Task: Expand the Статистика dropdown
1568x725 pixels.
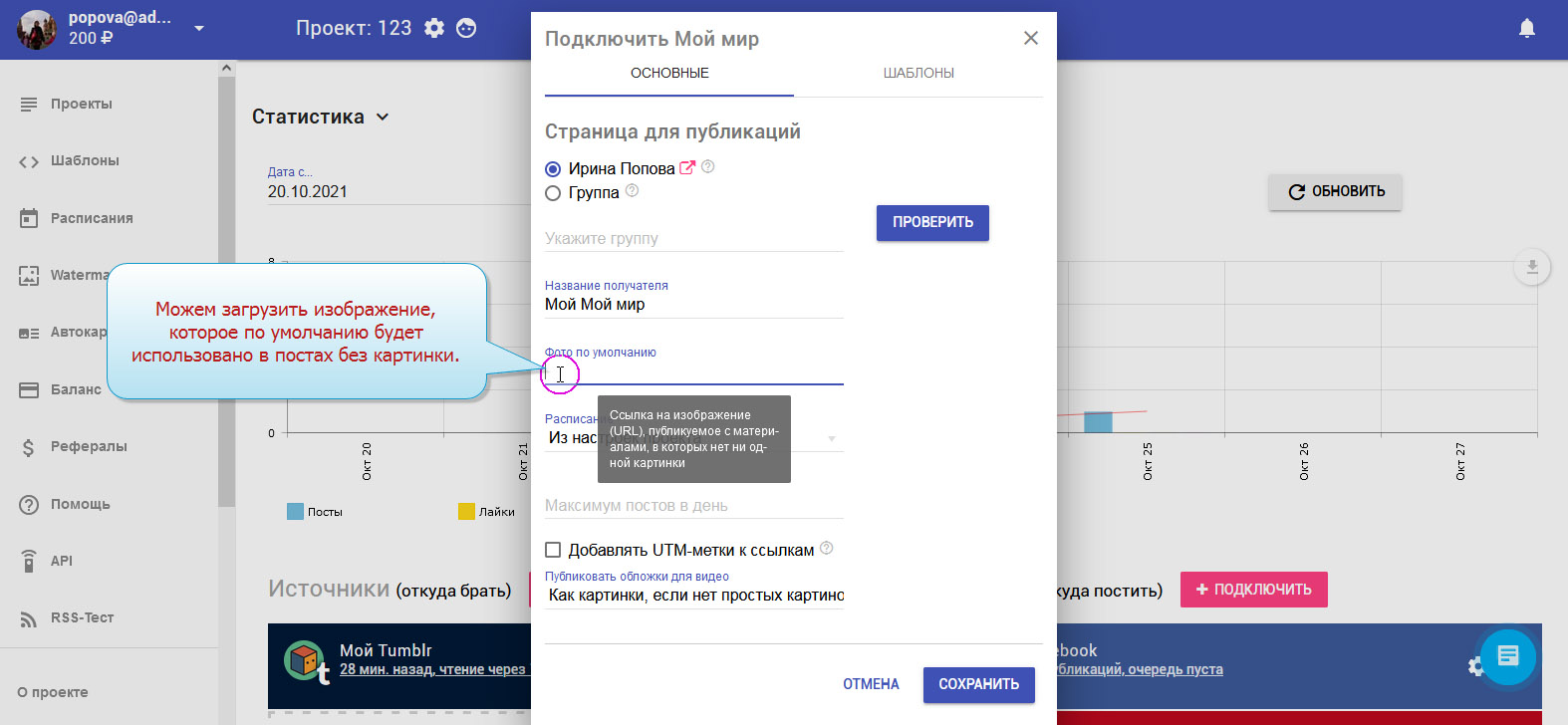Action: [x=383, y=118]
